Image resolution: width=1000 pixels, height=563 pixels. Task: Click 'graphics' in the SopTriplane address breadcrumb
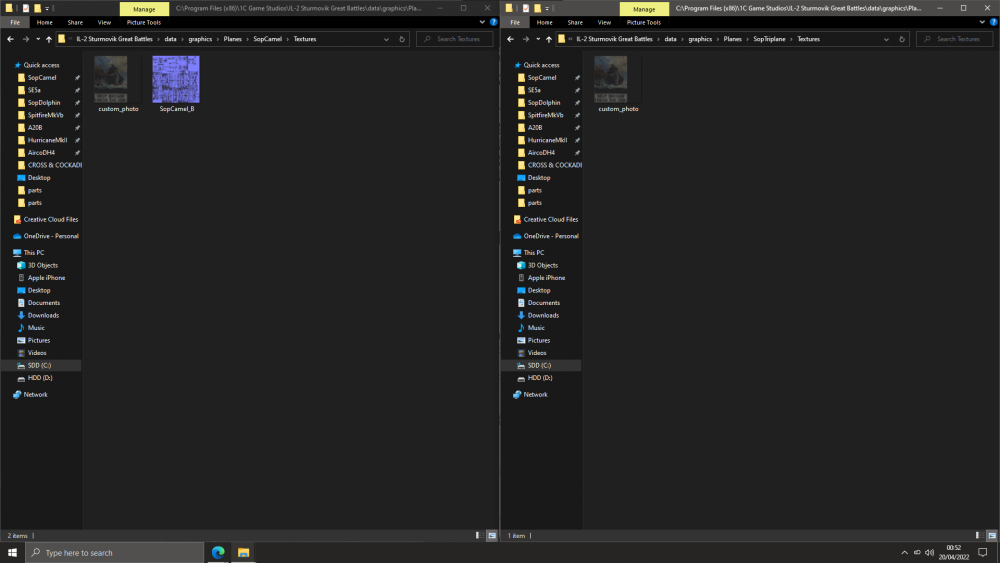coord(700,39)
